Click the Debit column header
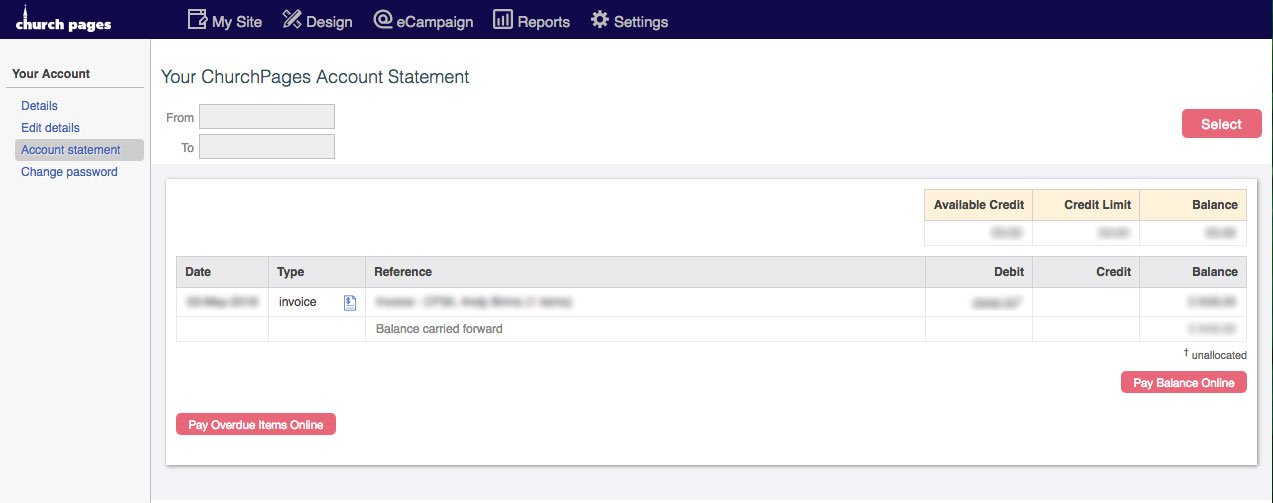 [x=979, y=272]
